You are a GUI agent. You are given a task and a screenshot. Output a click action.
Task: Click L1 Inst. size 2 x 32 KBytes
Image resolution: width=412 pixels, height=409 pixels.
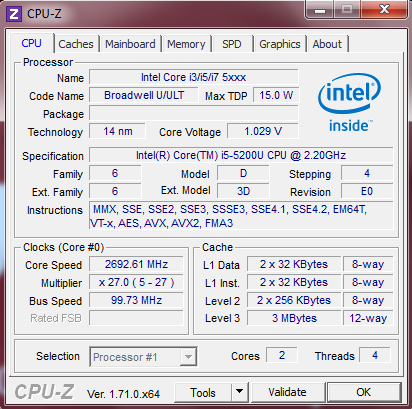pos(294,282)
